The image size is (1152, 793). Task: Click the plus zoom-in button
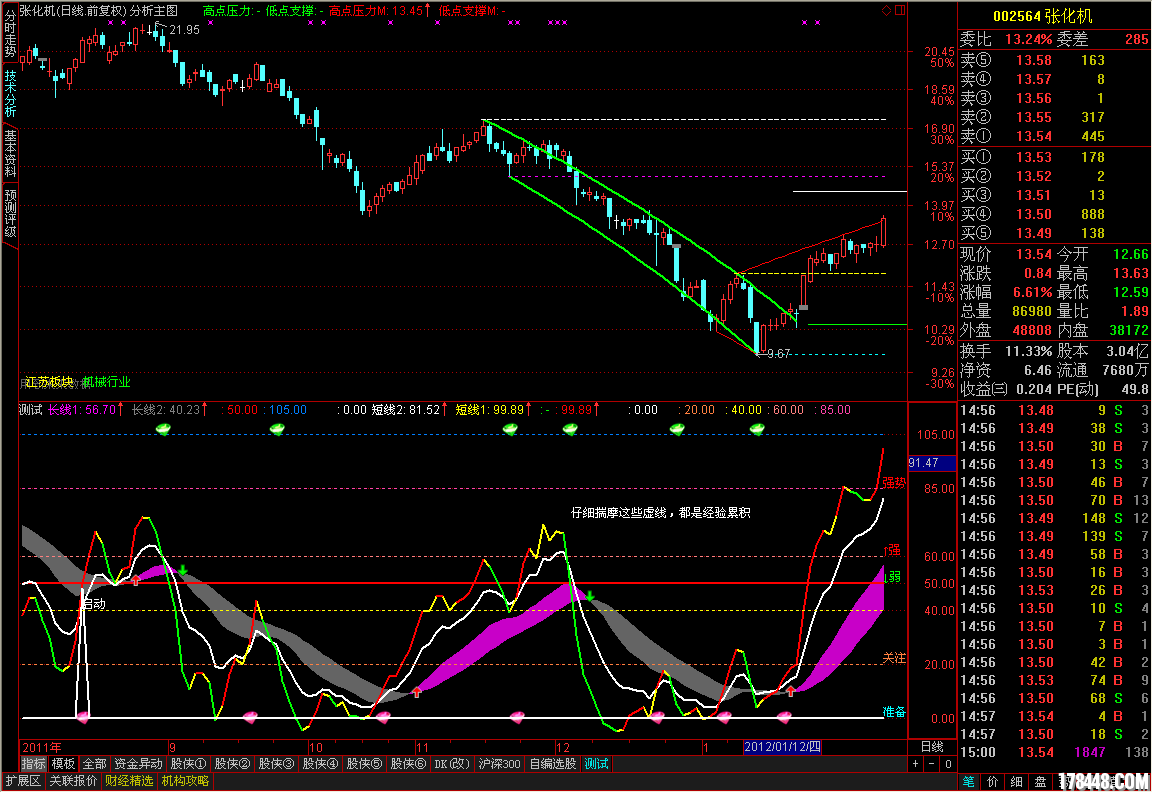(916, 764)
